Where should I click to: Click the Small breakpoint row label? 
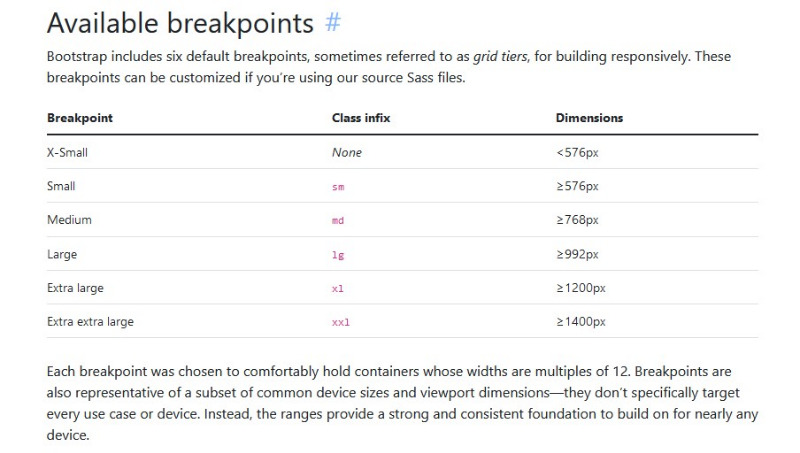click(61, 186)
